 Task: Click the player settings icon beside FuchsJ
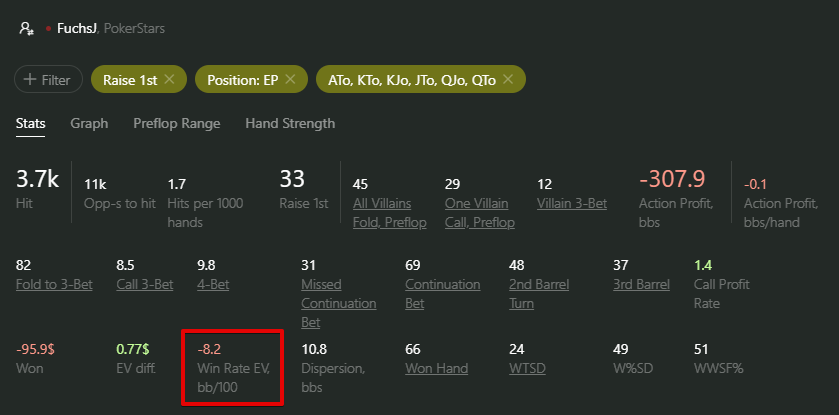coord(26,28)
